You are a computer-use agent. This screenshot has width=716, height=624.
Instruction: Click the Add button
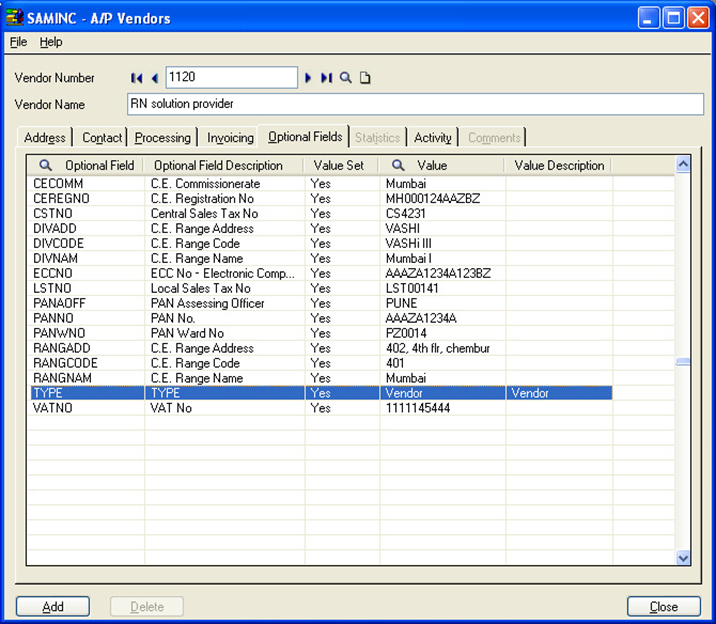(53, 607)
